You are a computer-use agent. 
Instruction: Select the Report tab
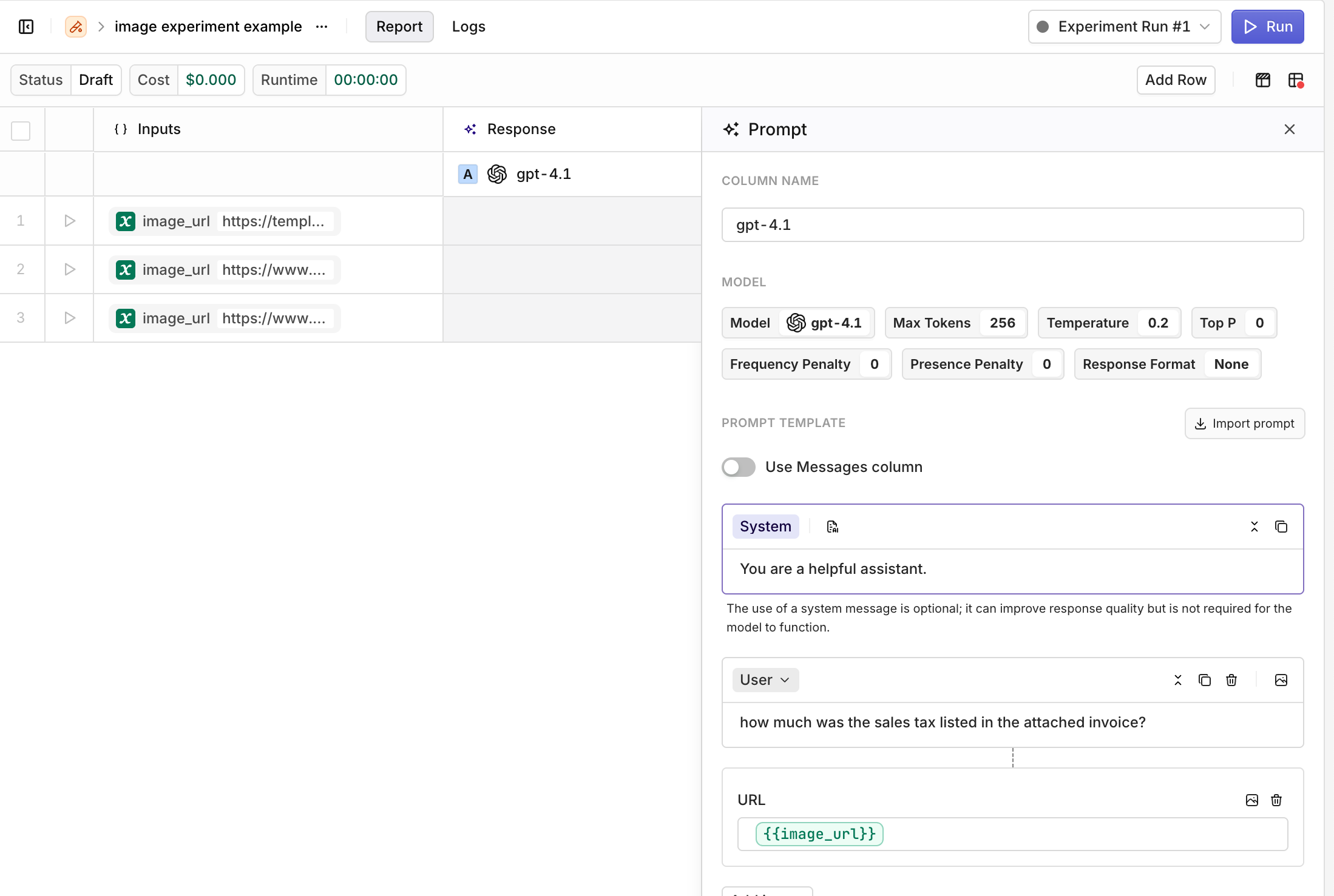coord(399,27)
